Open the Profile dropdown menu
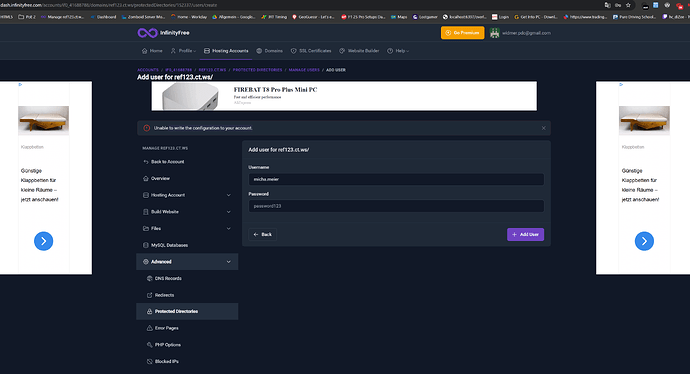The width and height of the screenshot is (690, 374). pyautogui.click(x=183, y=51)
